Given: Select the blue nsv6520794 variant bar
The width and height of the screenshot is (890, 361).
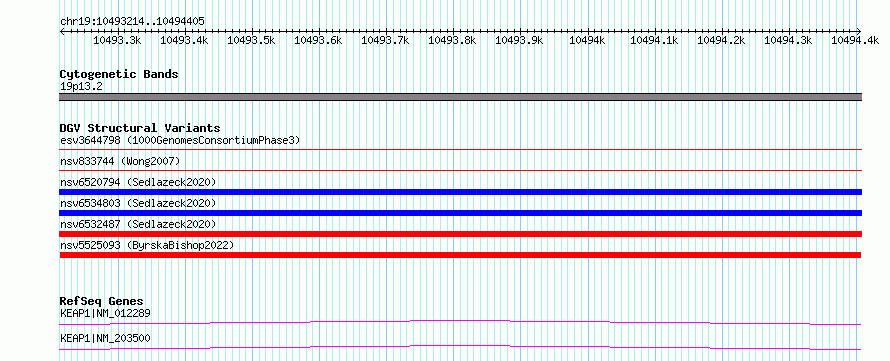Looking at the screenshot, I should coord(460,192).
